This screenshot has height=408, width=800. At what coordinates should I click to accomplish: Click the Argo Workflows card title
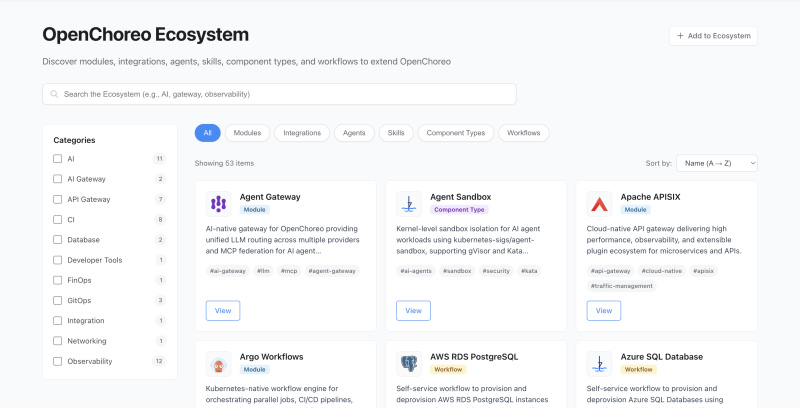(x=271, y=357)
